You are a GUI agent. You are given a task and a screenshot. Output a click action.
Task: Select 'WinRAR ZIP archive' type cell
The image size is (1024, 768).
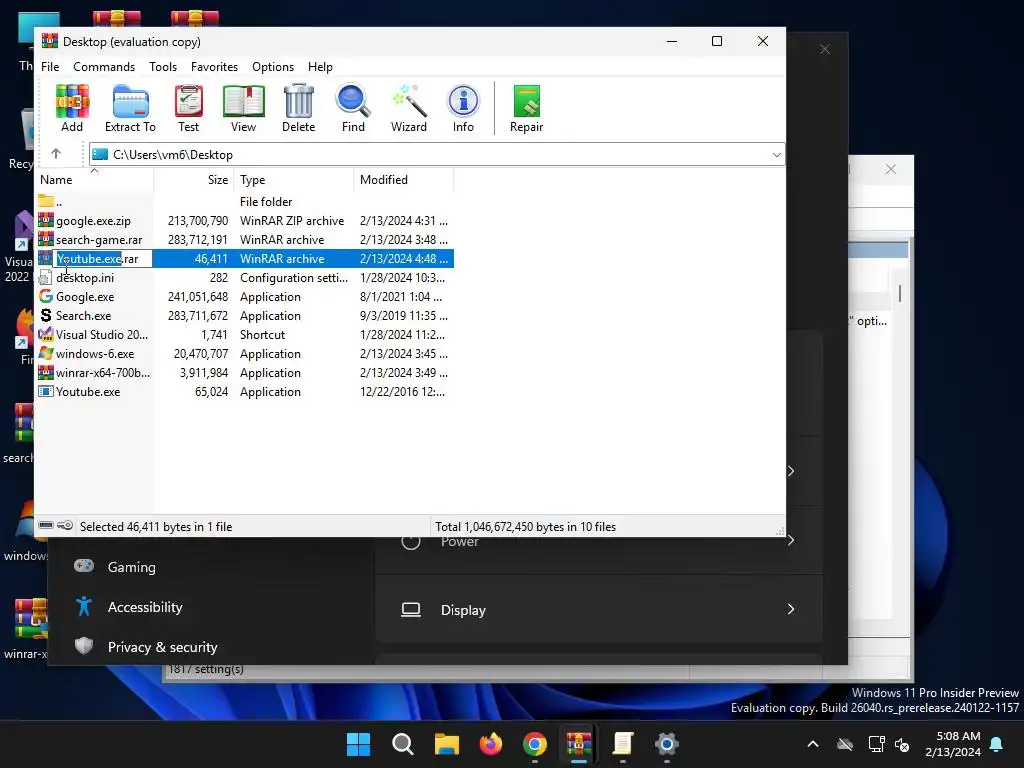click(292, 221)
